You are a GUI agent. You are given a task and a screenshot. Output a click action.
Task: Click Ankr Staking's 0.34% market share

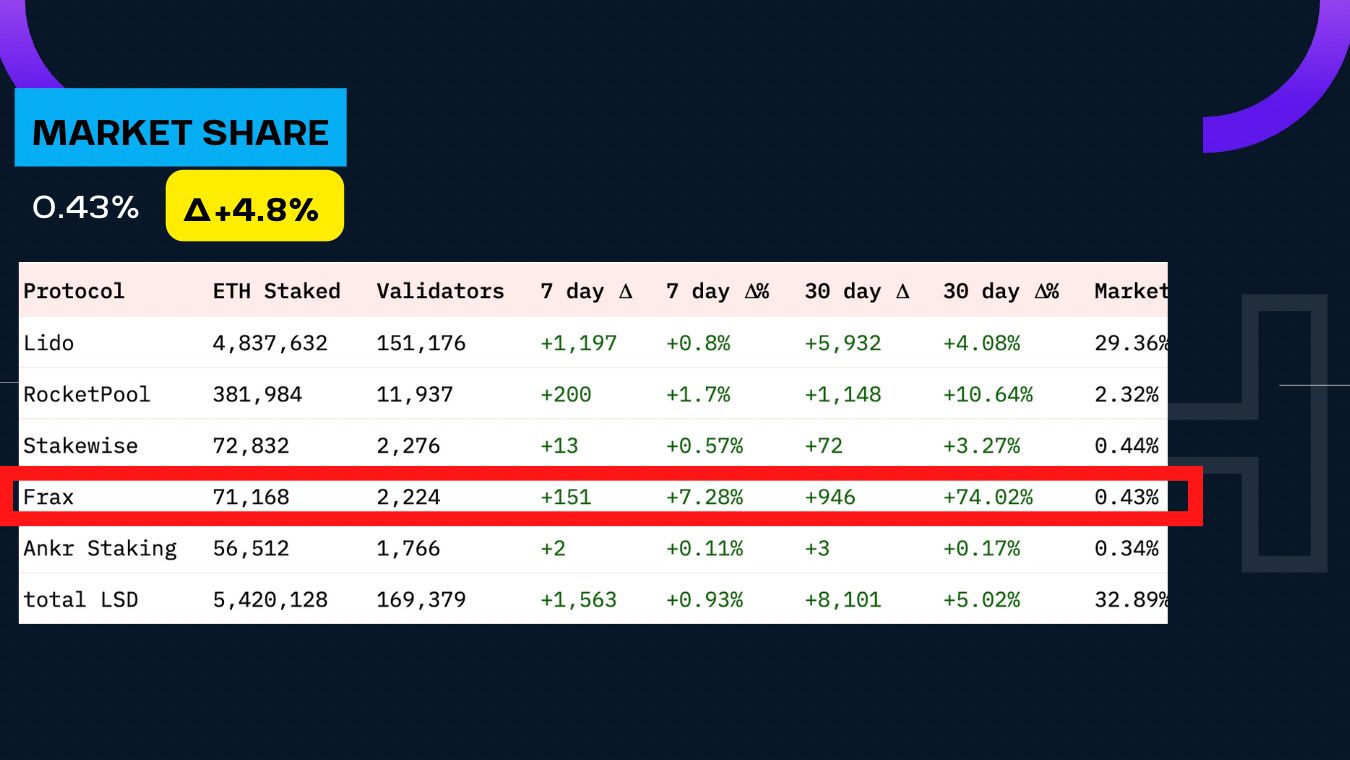tap(1126, 548)
